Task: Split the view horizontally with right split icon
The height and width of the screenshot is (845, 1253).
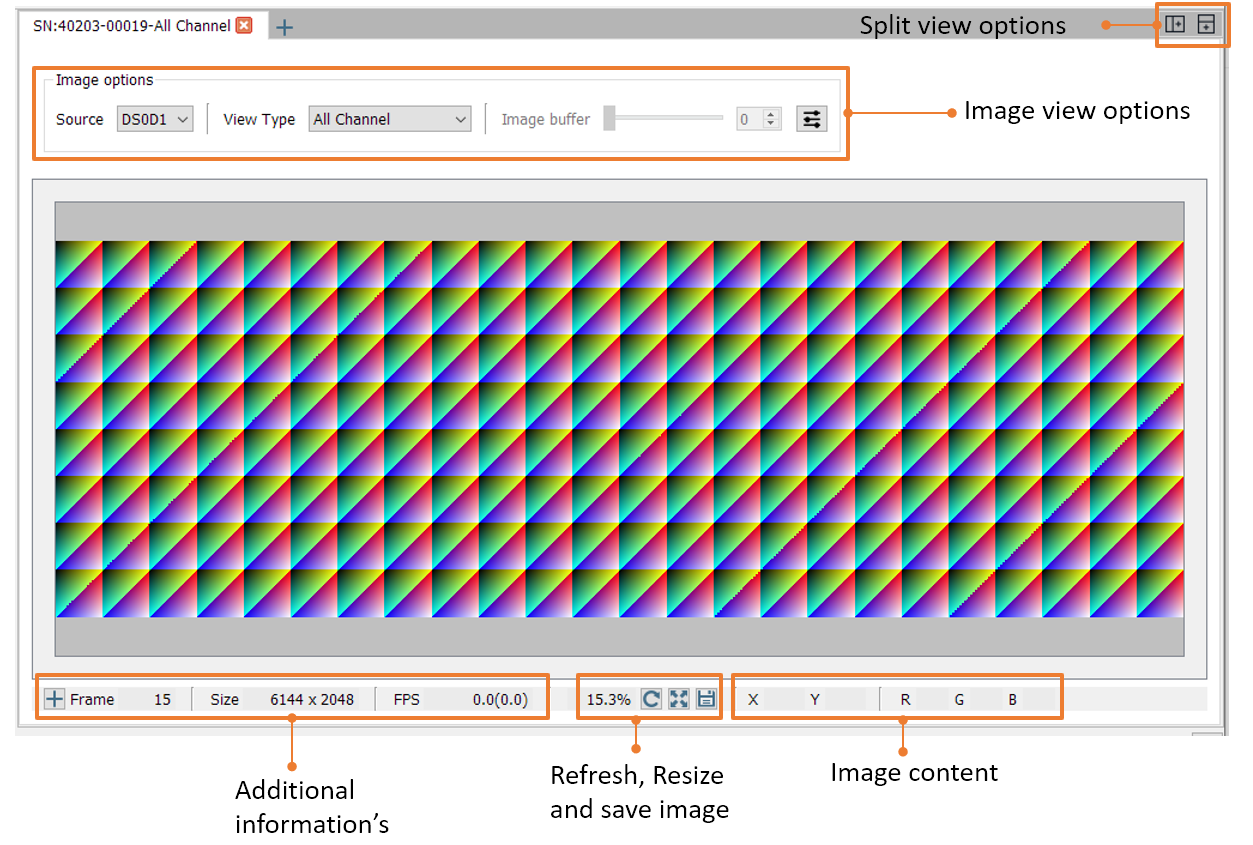Action: (1206, 25)
